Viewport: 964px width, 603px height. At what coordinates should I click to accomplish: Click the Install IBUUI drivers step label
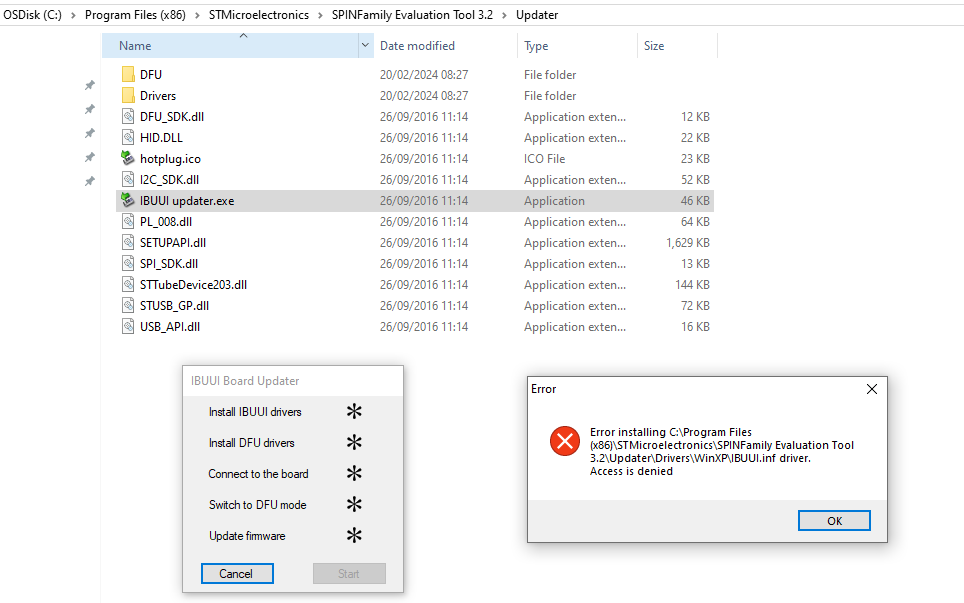[x=255, y=412]
